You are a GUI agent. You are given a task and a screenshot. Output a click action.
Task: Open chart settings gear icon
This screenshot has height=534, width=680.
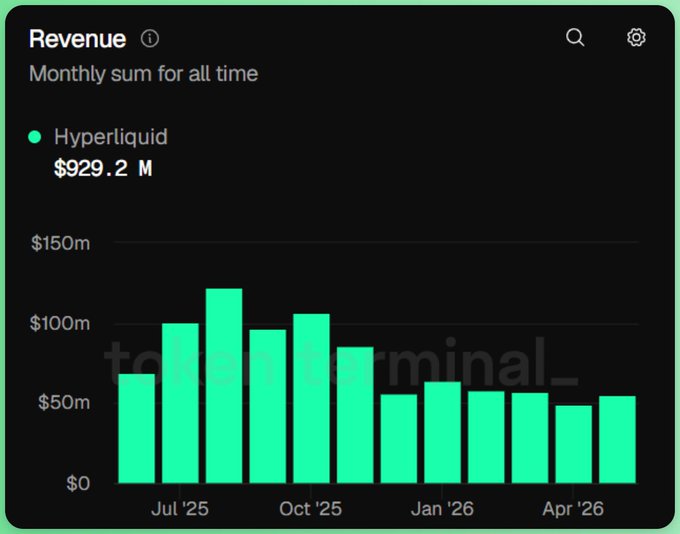(x=636, y=37)
